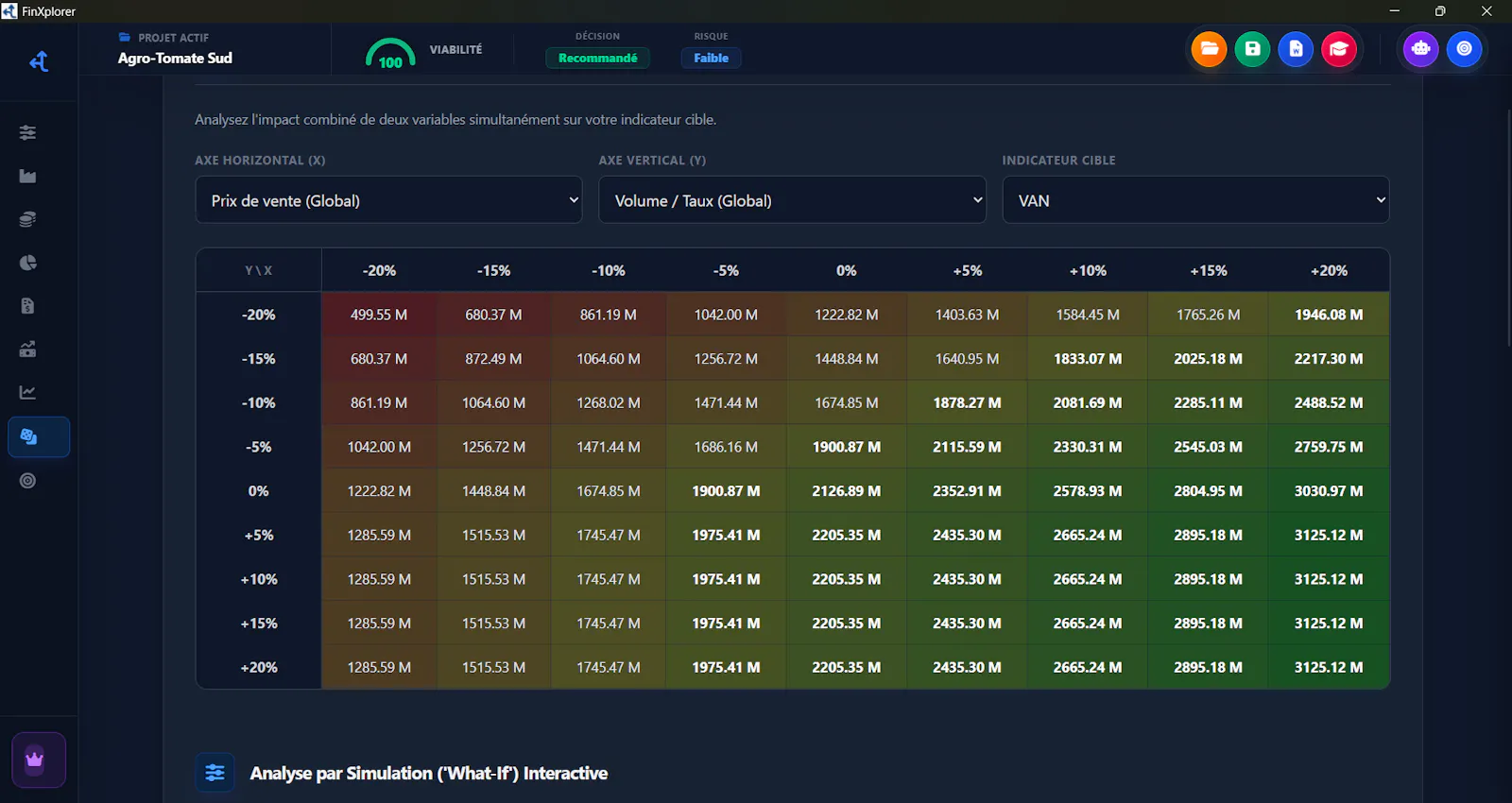This screenshot has width=1512, height=803.
Task: Click the Analyse par Simulation What-If heading
Action: [x=428, y=773]
